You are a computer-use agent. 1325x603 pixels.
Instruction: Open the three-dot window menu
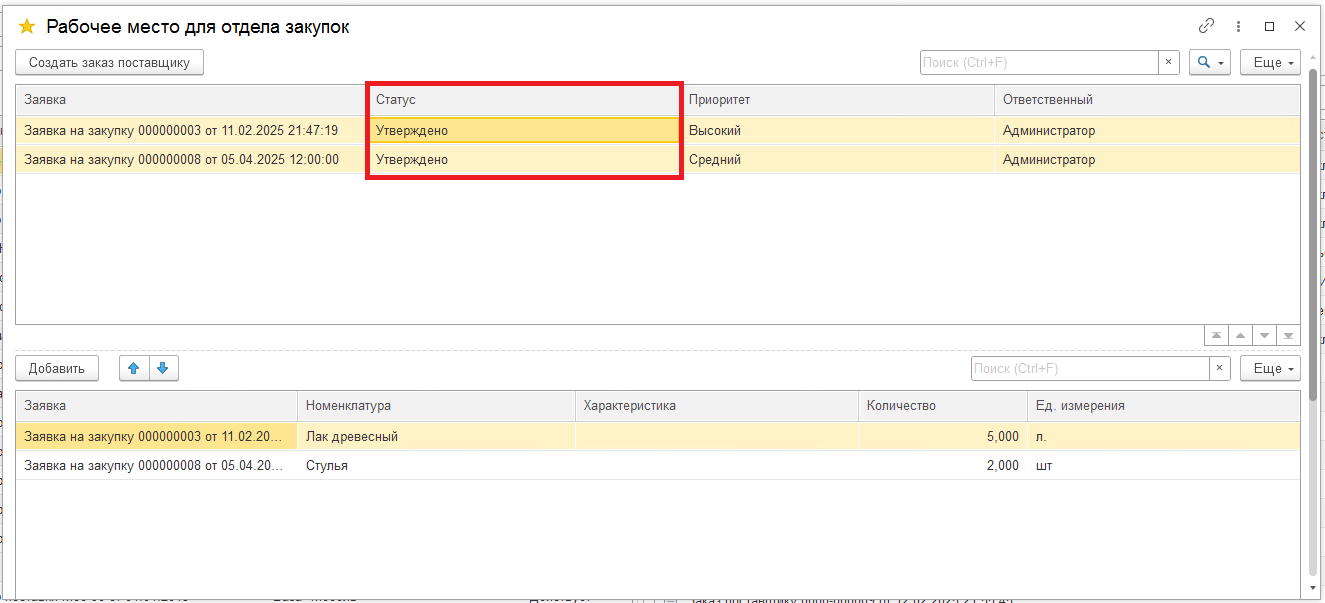coord(1238,27)
